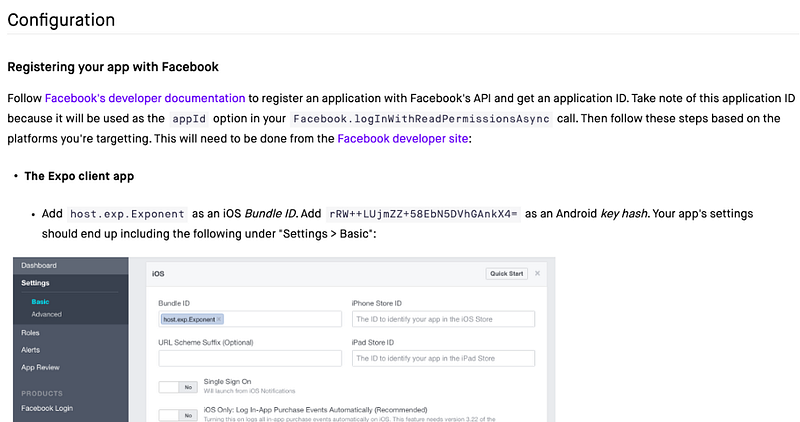Viewport: 800px width, 422px height.
Task: Open Alerts in the sidebar
Action: point(32,350)
